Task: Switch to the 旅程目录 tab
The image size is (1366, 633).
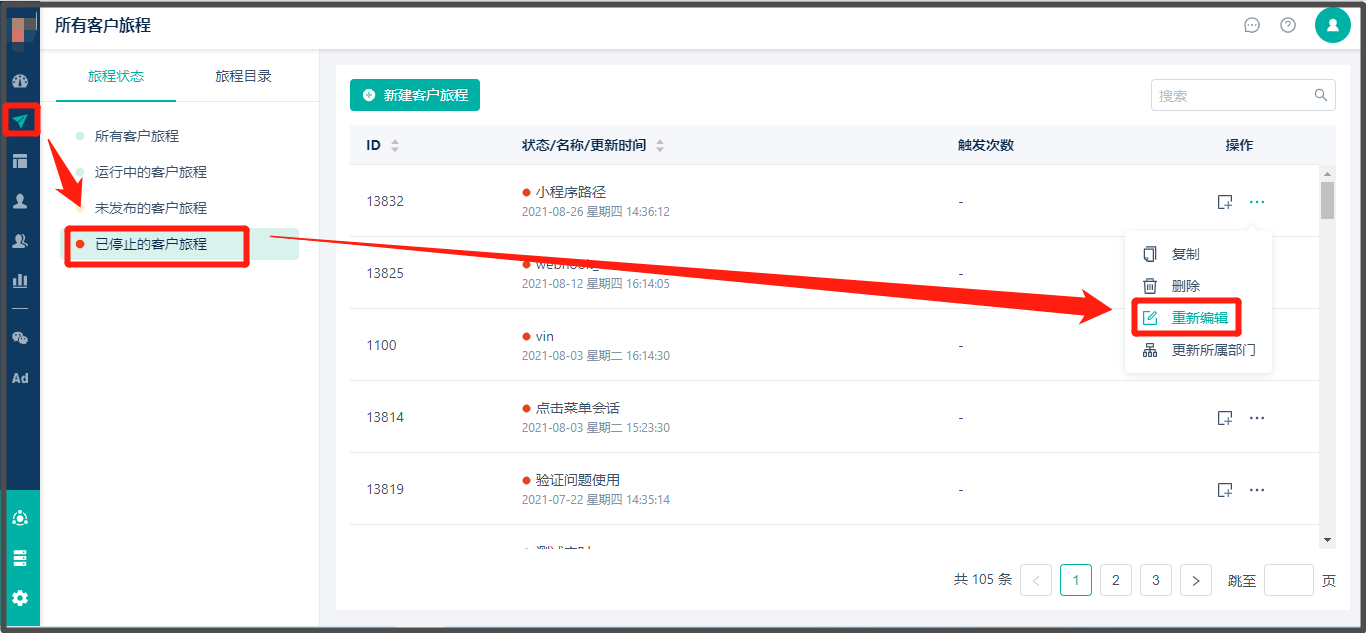Action: [244, 76]
